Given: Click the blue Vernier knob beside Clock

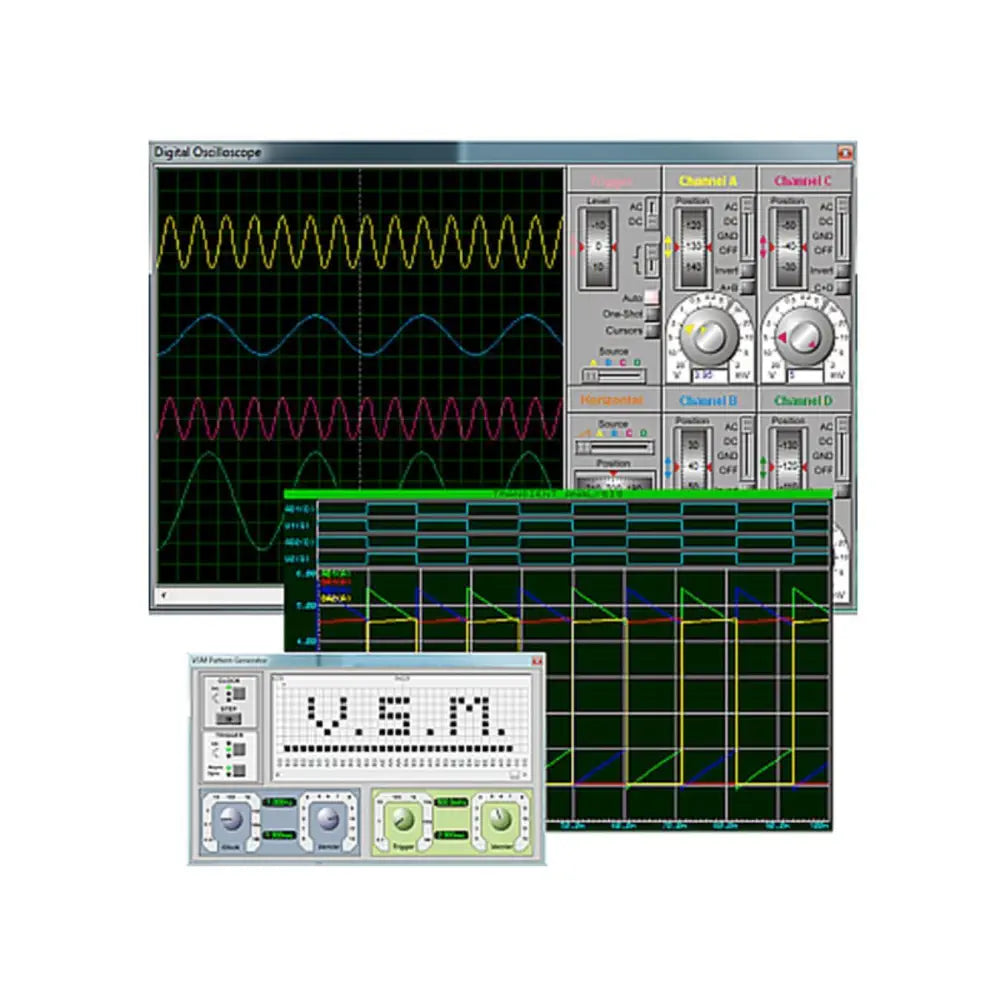Looking at the screenshot, I should tap(326, 819).
